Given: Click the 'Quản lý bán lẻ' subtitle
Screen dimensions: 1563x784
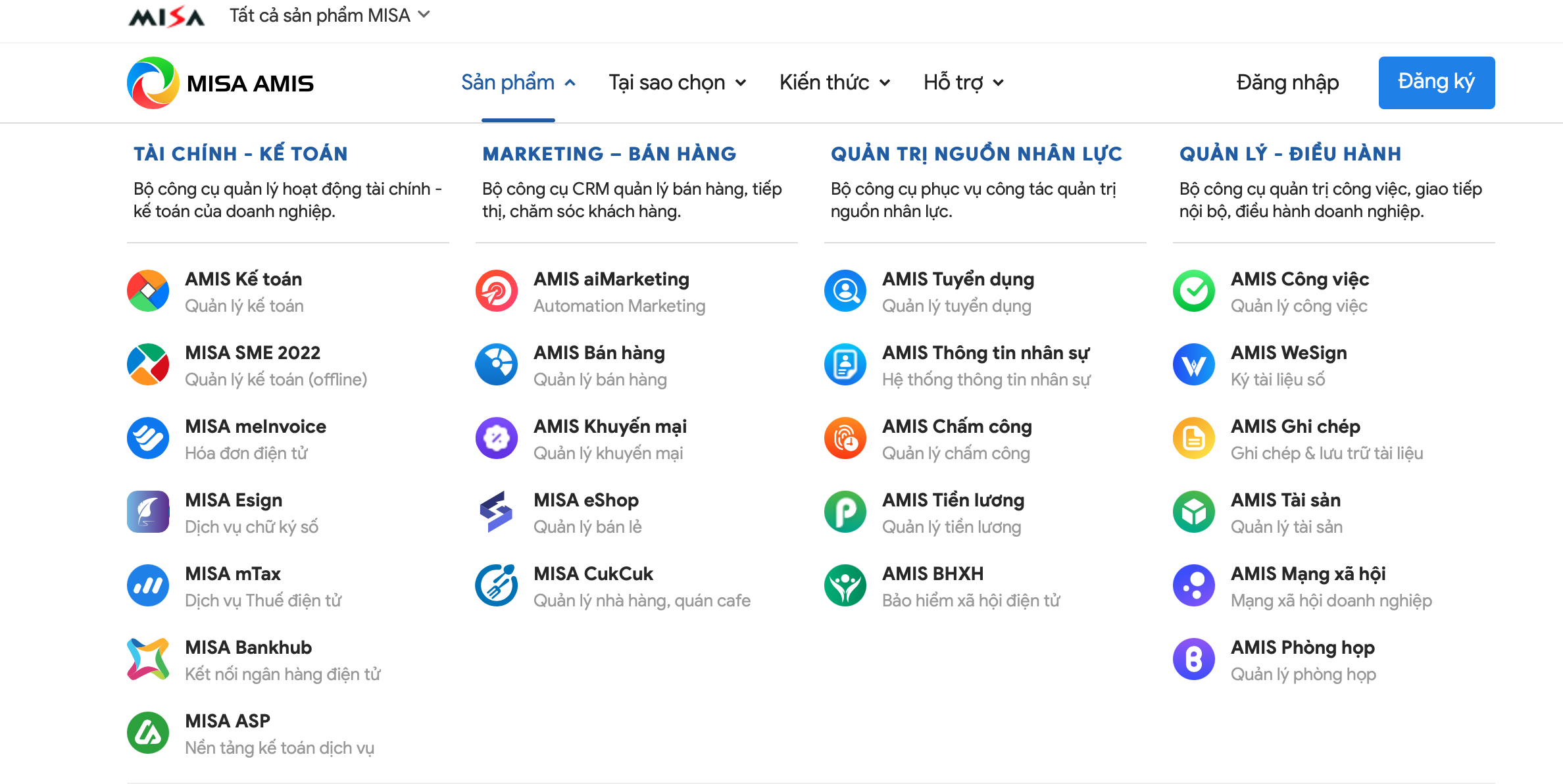Looking at the screenshot, I should 587,527.
